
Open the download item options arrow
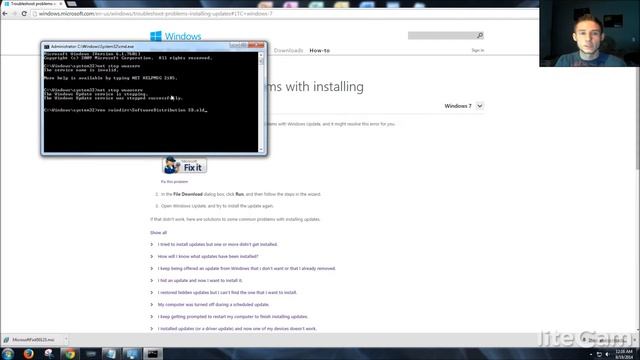point(66,340)
